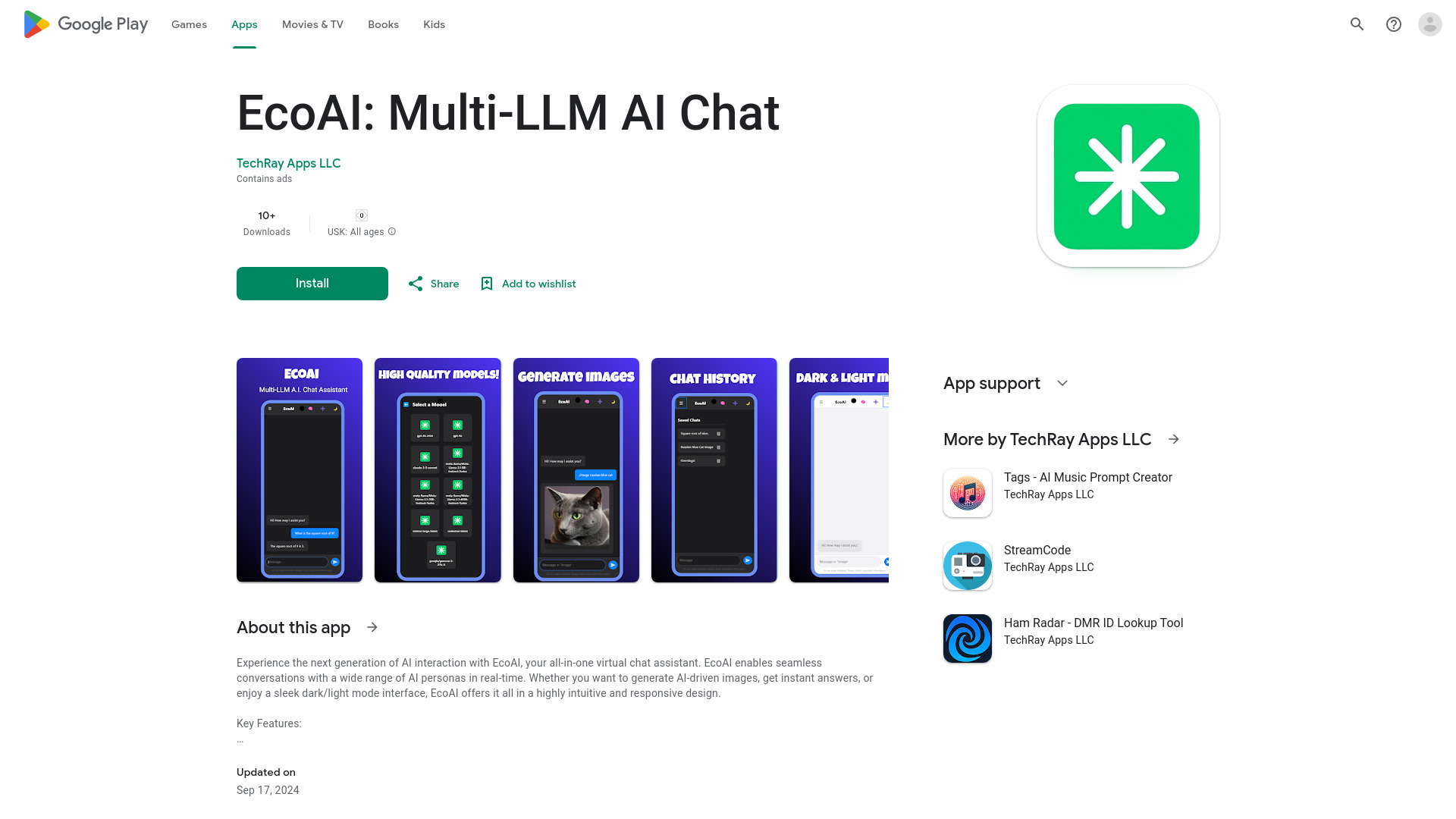
Task: Click the Google Play search icon
Action: pyautogui.click(x=1358, y=24)
